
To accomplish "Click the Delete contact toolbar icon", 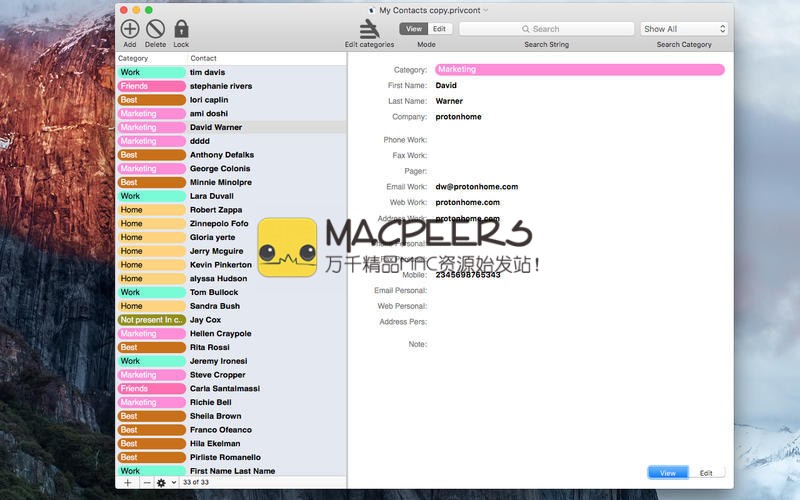I will pyautogui.click(x=155, y=29).
